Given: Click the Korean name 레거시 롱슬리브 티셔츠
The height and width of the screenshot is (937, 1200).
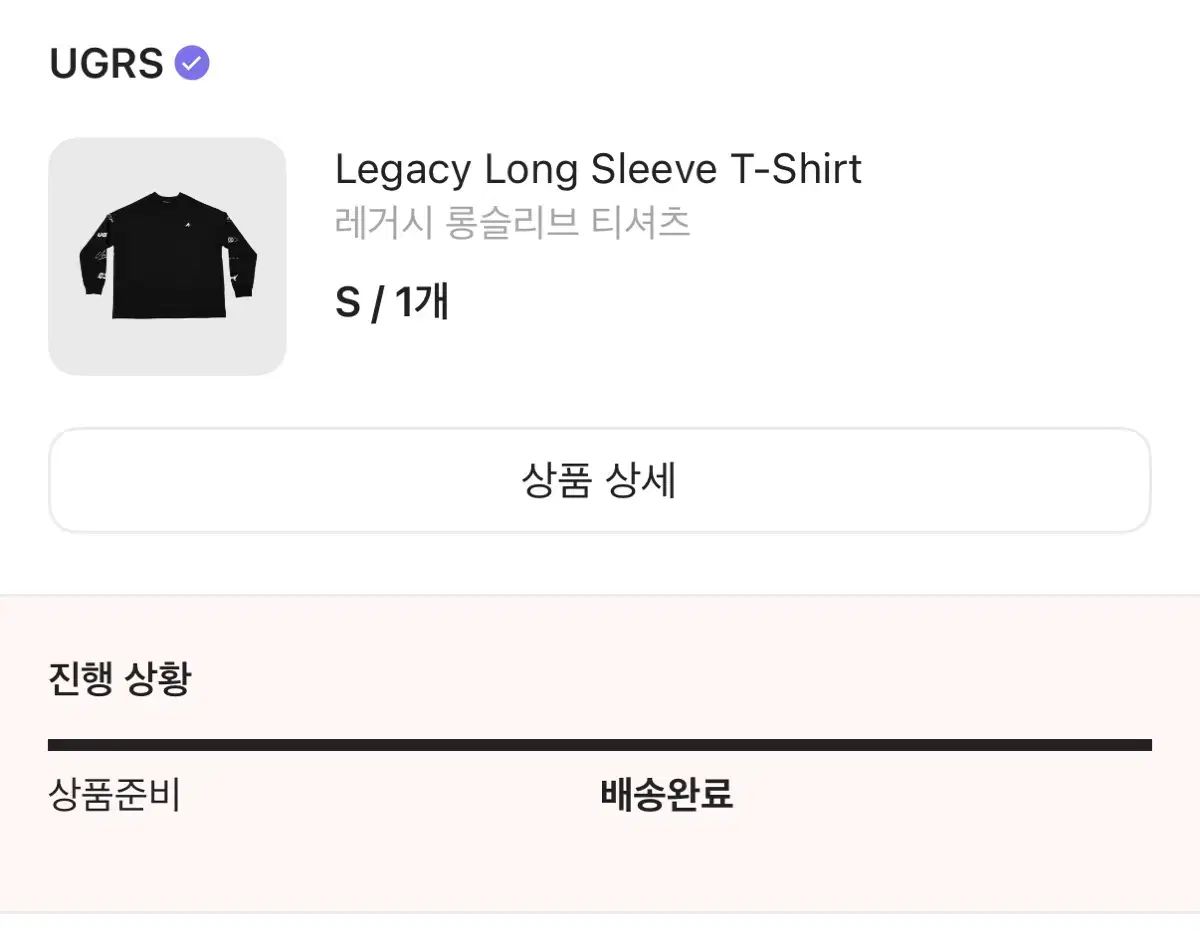Looking at the screenshot, I should click(512, 222).
